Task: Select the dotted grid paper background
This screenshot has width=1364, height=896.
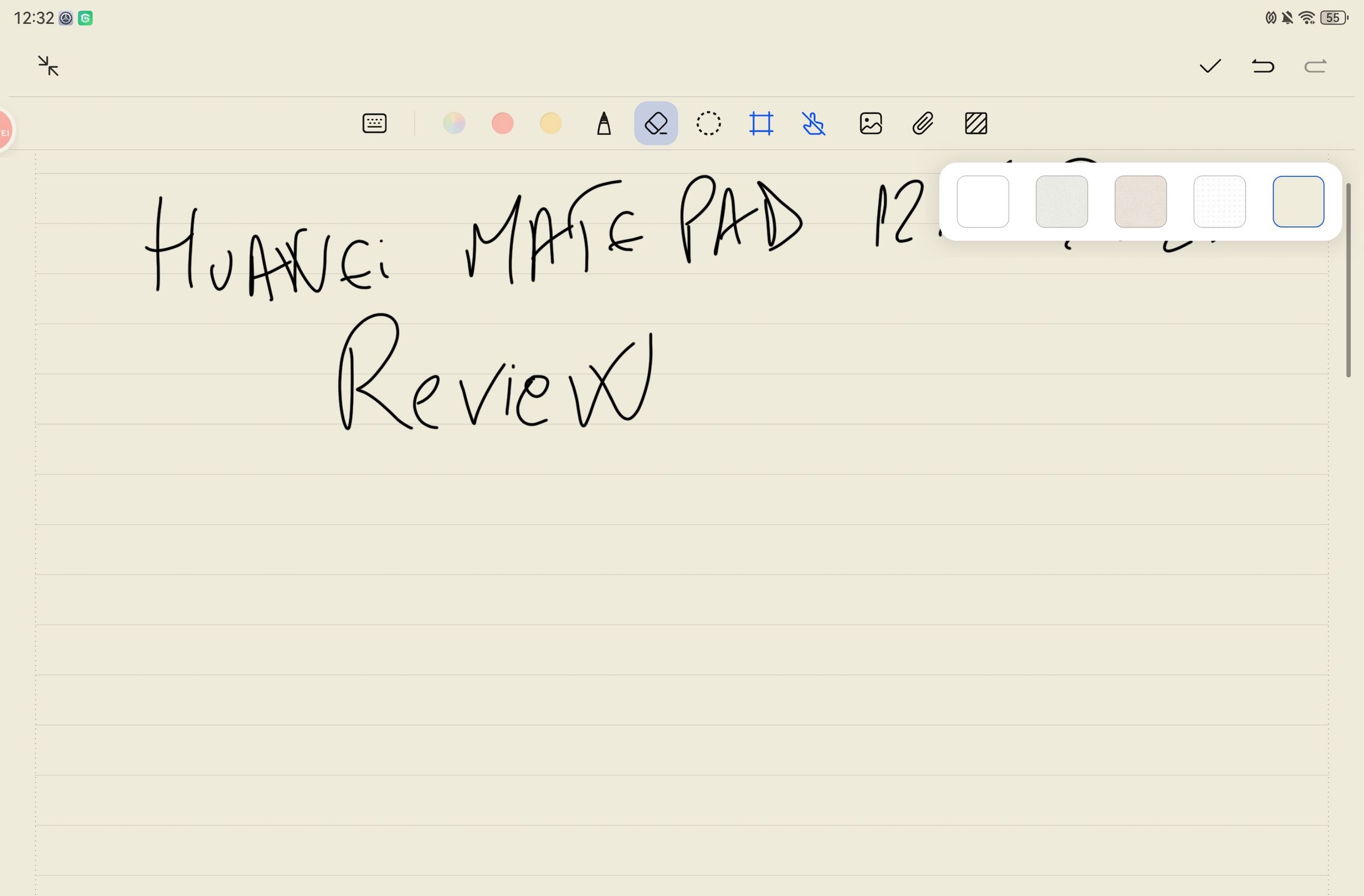Action: click(1219, 202)
